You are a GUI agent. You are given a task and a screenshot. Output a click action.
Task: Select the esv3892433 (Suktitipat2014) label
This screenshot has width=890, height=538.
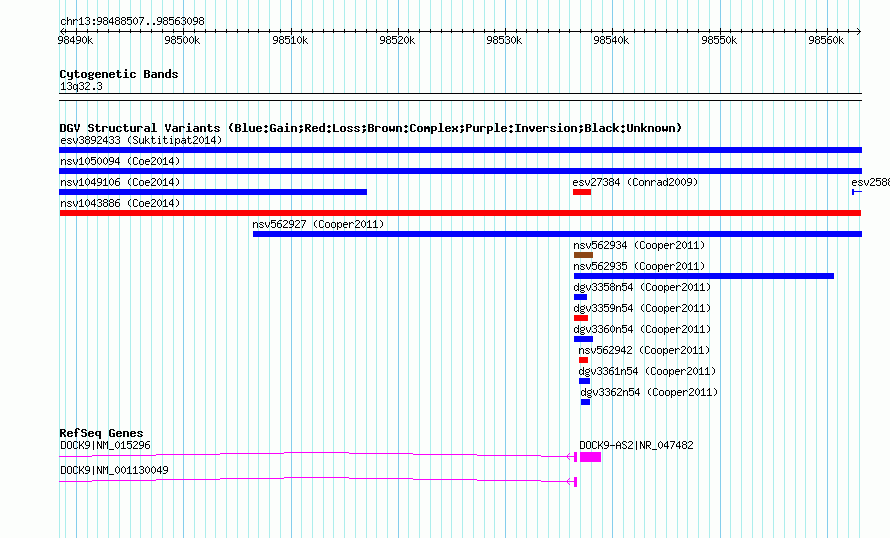coord(141,140)
